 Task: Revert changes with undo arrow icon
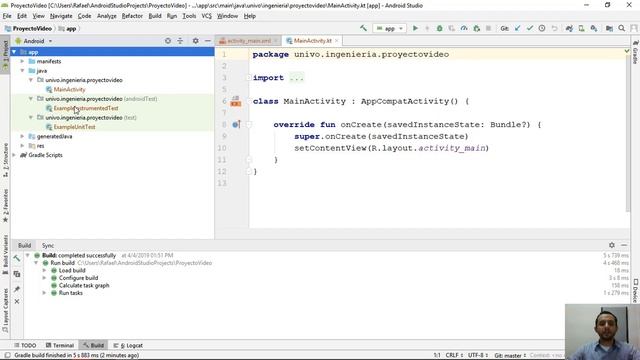pyautogui.click(x=554, y=28)
